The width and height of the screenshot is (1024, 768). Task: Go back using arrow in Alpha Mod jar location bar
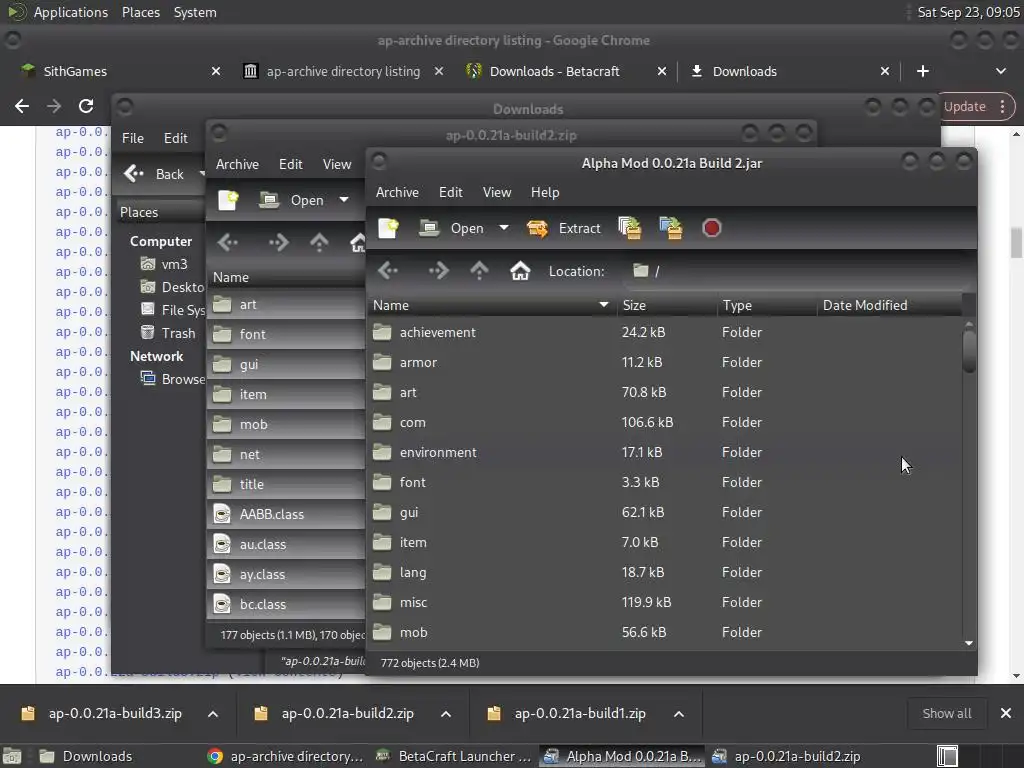(x=388, y=270)
